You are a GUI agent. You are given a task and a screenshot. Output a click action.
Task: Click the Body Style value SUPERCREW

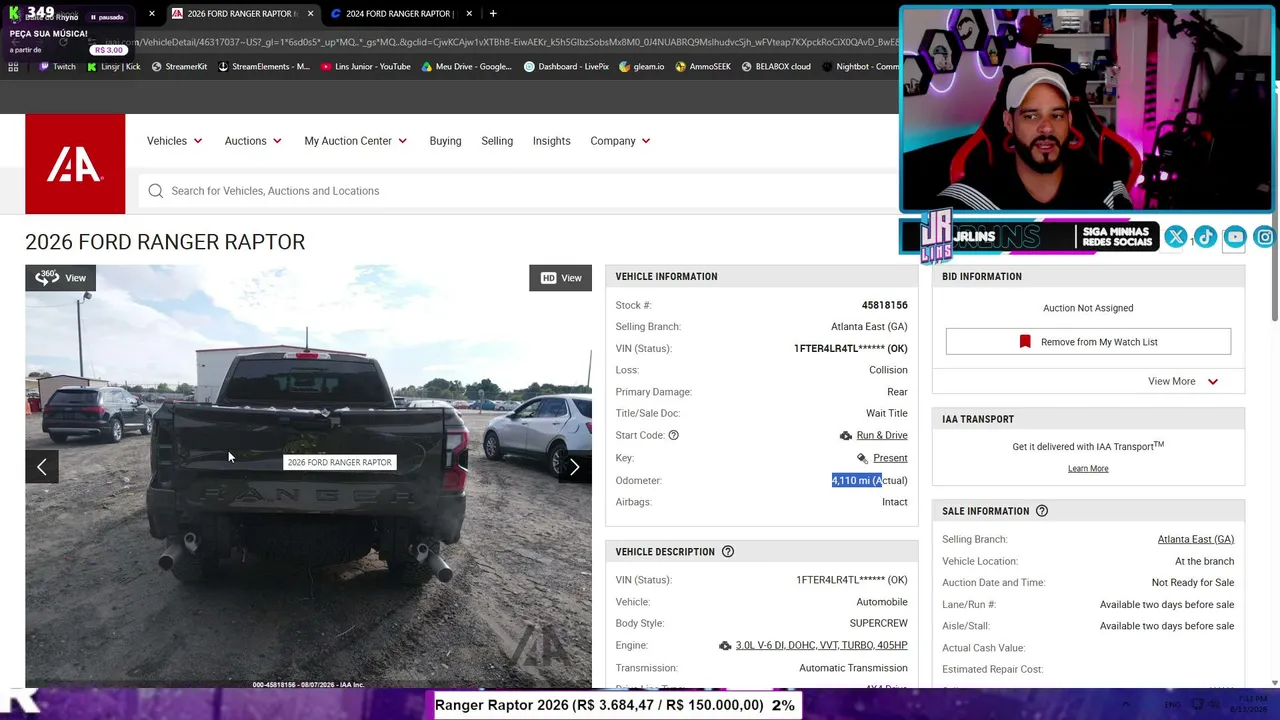[878, 624]
